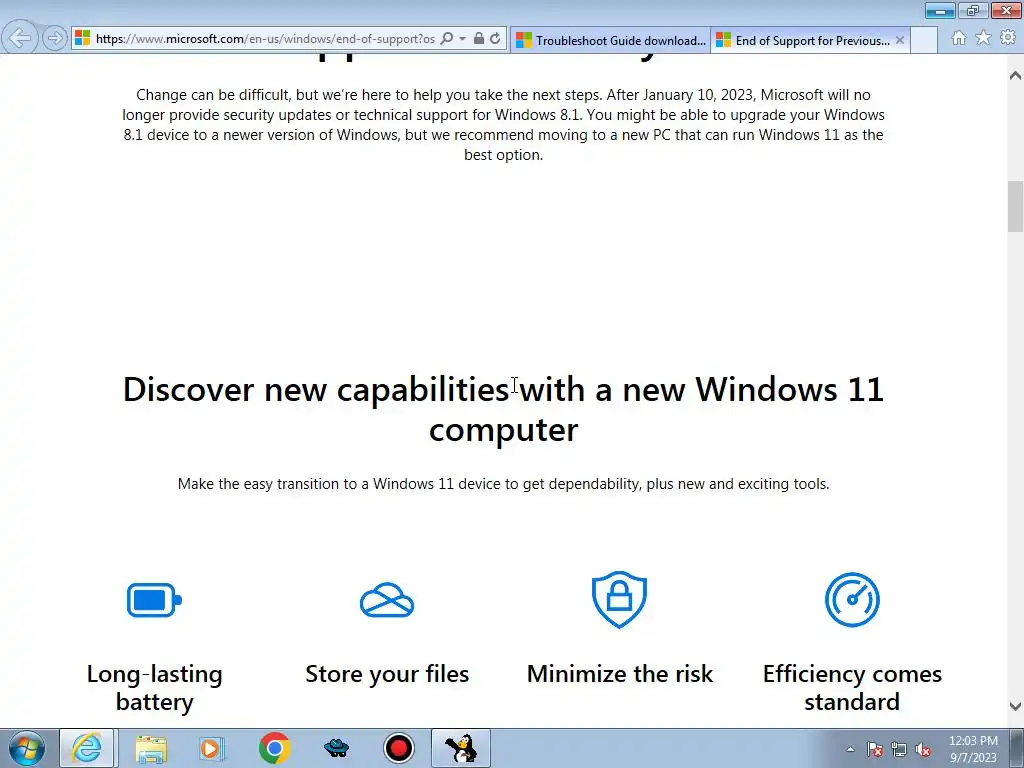The height and width of the screenshot is (768, 1024).
Task: Click the muted volume speaker tray icon
Action: point(923,750)
